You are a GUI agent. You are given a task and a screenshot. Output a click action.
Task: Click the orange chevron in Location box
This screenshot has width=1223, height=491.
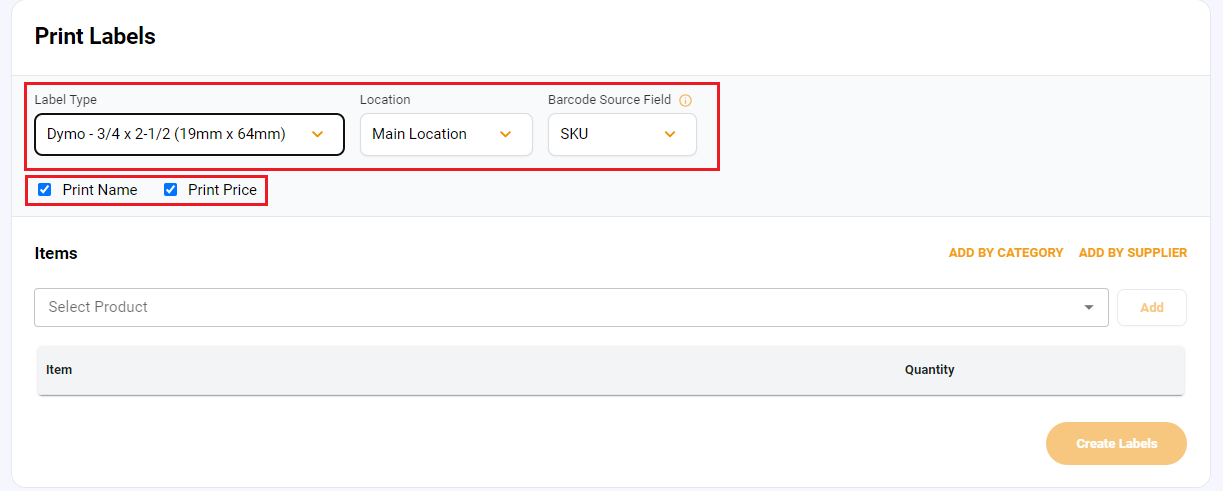[x=506, y=134]
